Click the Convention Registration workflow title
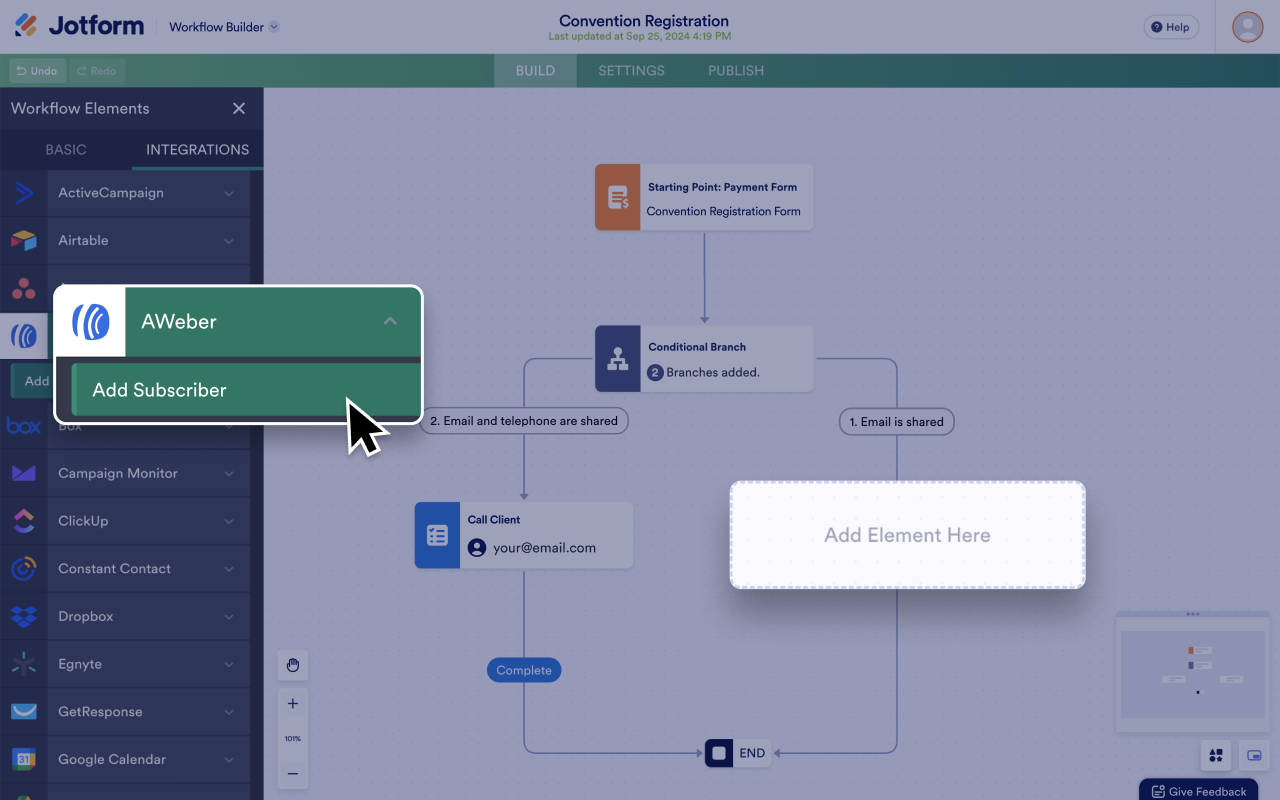 pos(644,21)
